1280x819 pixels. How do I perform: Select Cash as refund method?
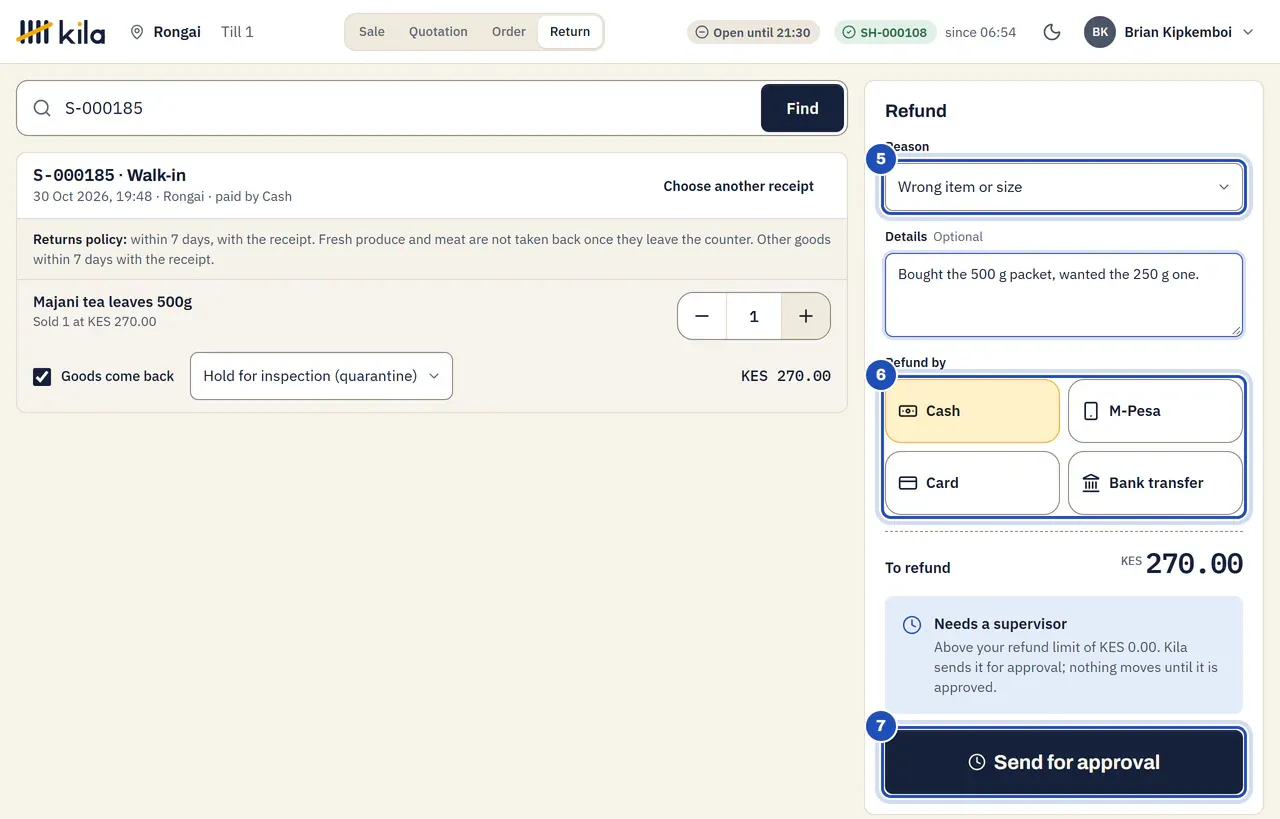(972, 411)
